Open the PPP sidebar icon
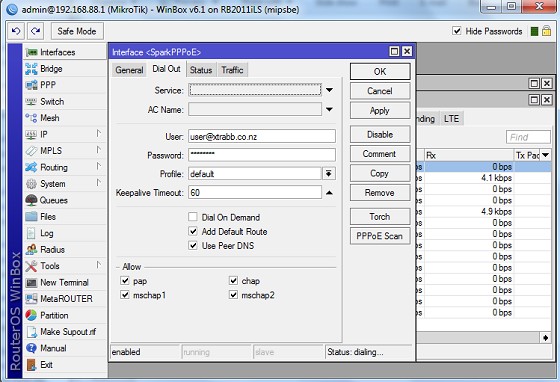This screenshot has height=382, width=560. coord(31,85)
